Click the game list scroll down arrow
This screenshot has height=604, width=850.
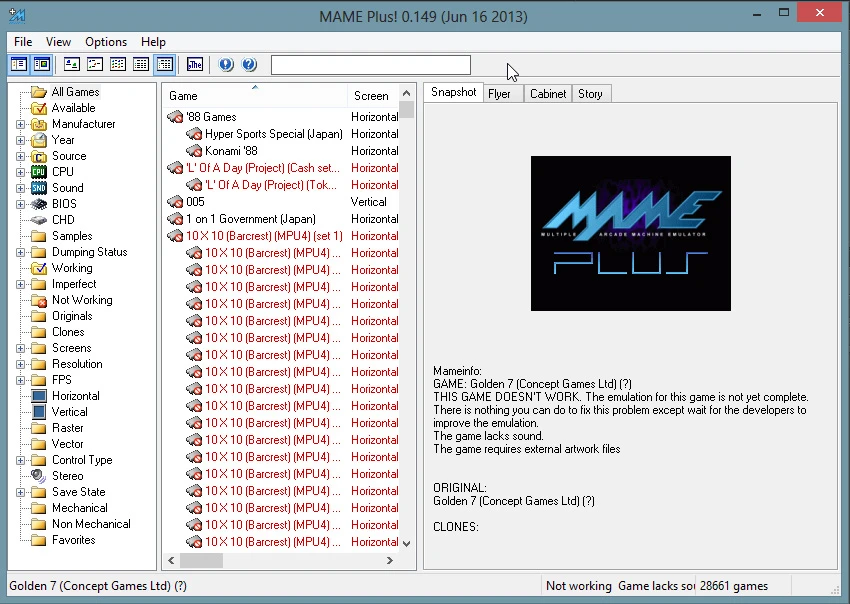[407, 543]
